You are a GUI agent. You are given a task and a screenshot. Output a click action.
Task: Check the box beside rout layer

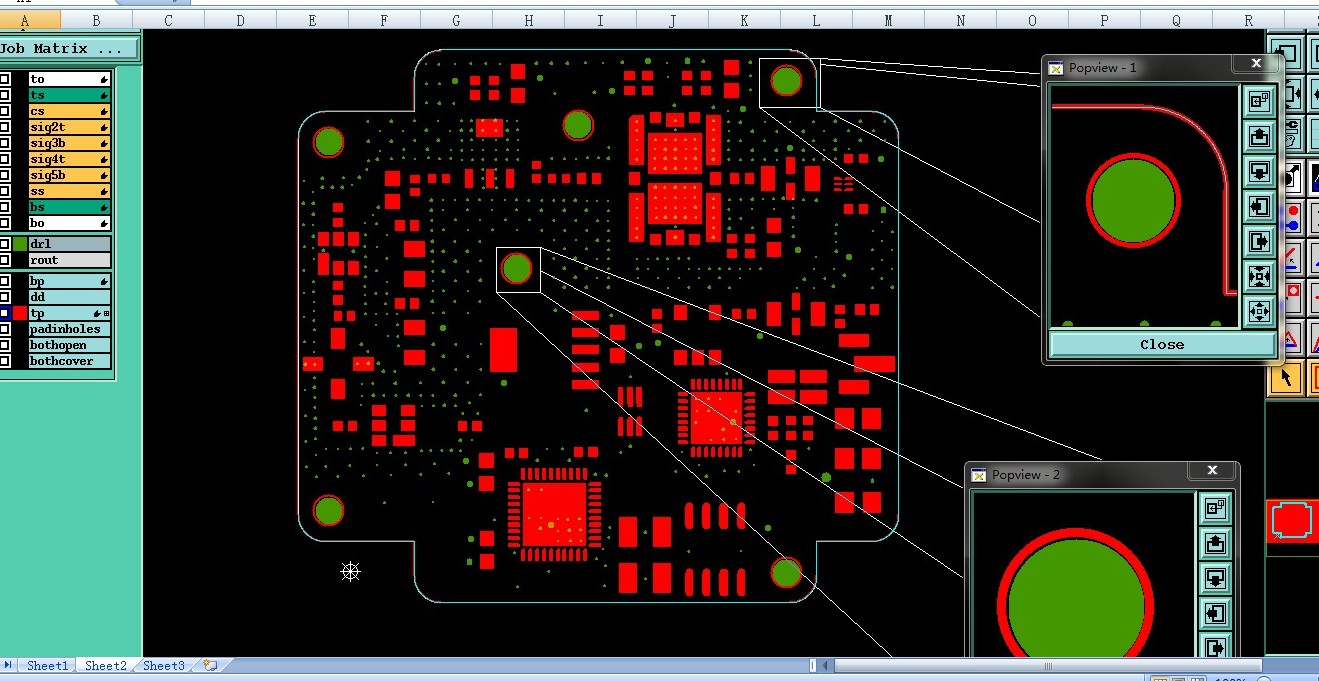click(x=5, y=260)
